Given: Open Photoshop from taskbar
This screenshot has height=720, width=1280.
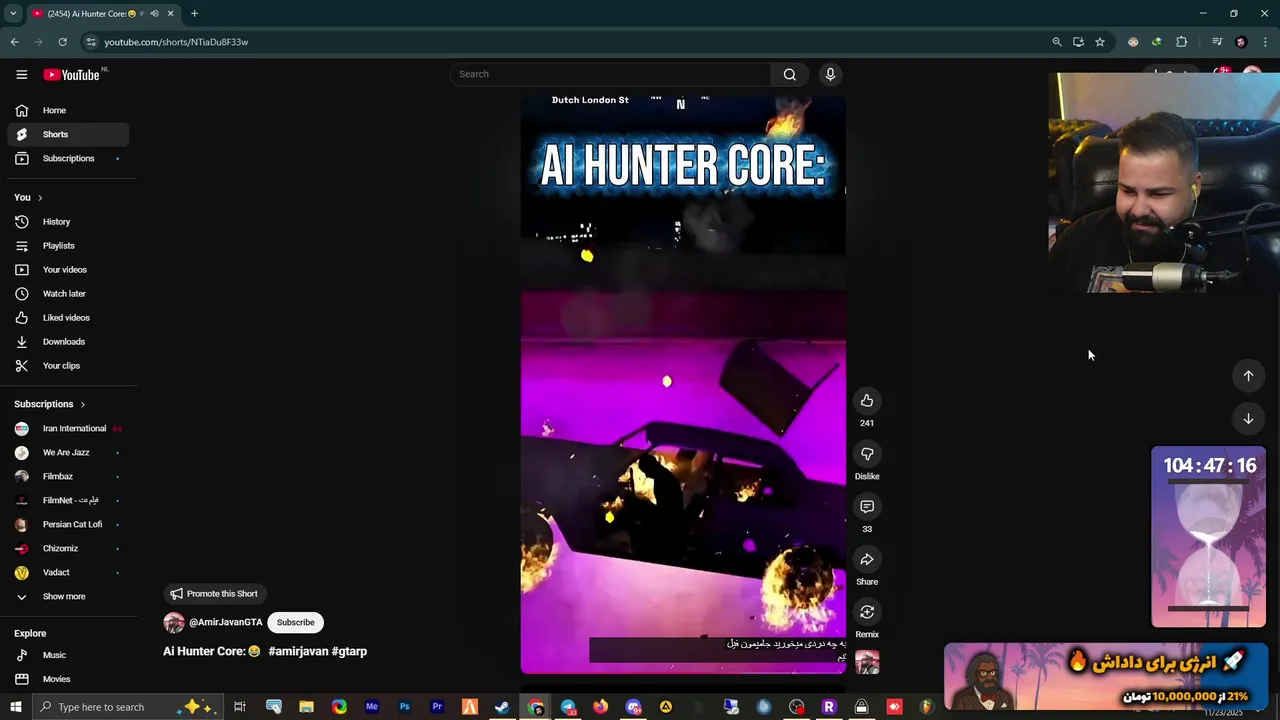Looking at the screenshot, I should pyautogui.click(x=404, y=707).
